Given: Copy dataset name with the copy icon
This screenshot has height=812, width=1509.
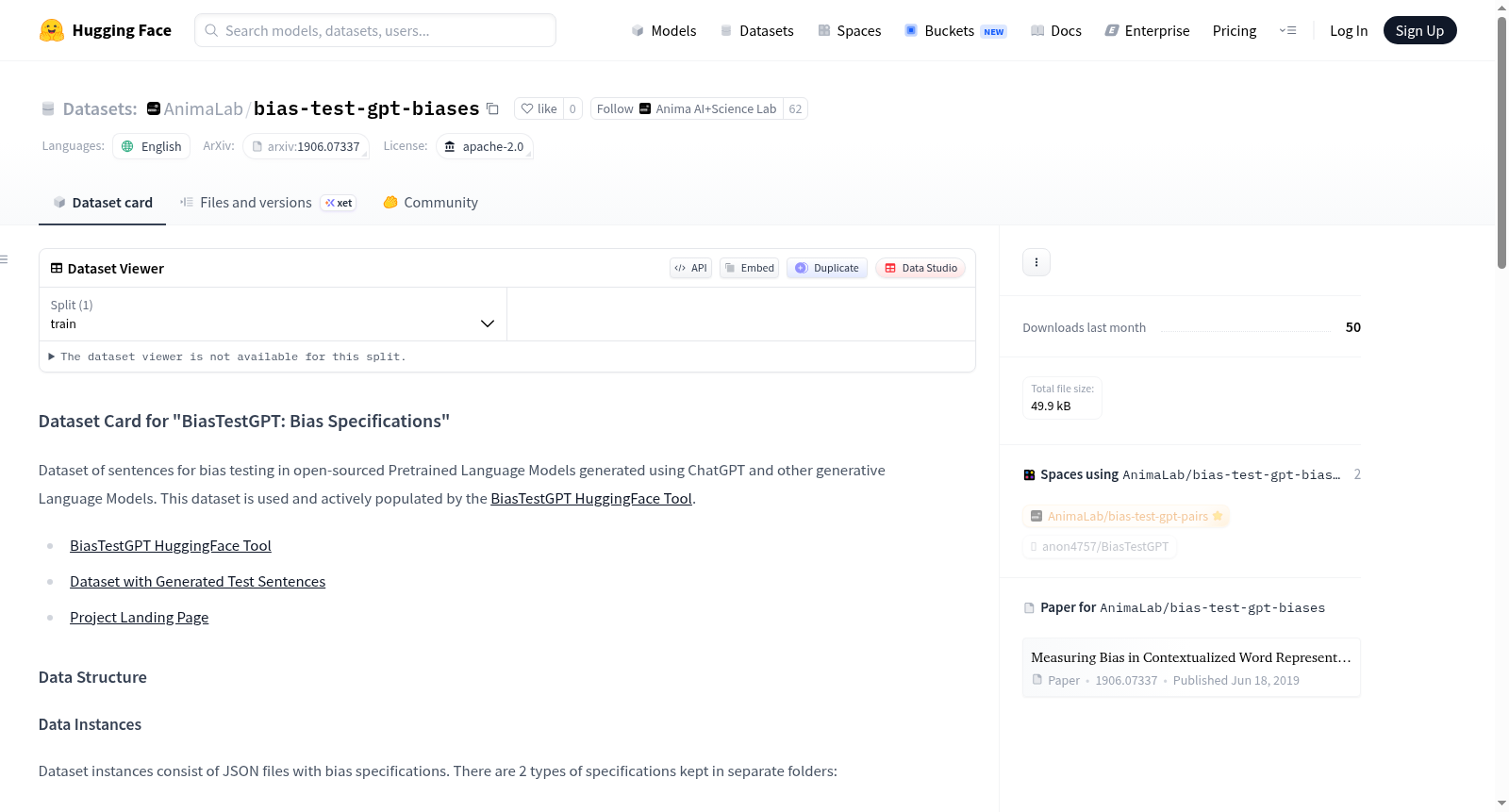Looking at the screenshot, I should point(492,108).
